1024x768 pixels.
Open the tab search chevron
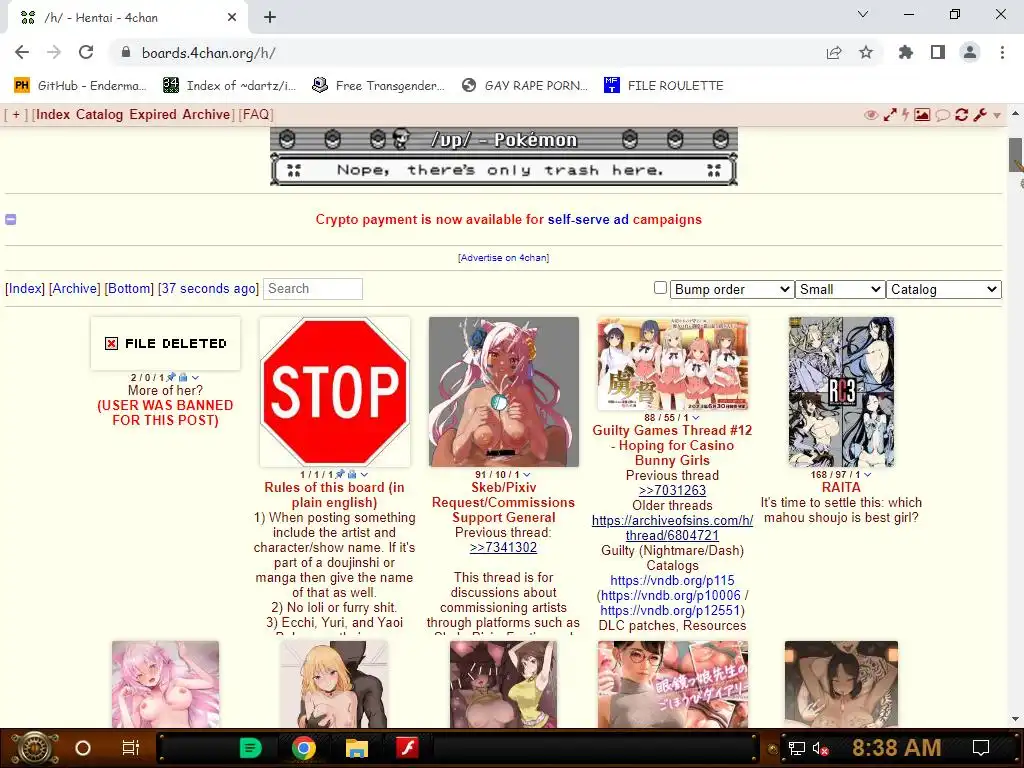click(x=863, y=14)
